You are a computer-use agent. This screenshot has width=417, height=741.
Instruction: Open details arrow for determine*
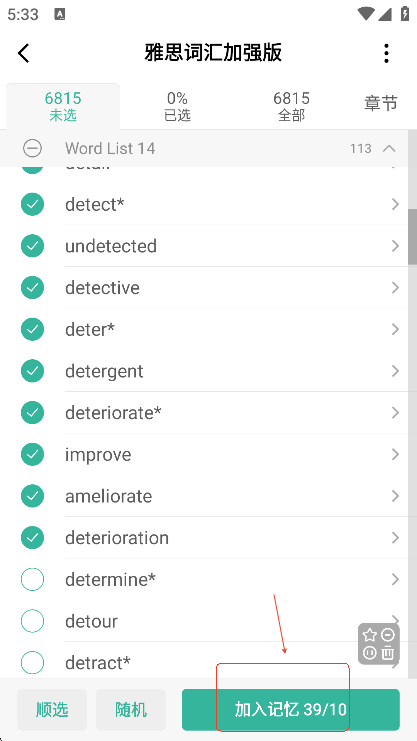tap(395, 579)
